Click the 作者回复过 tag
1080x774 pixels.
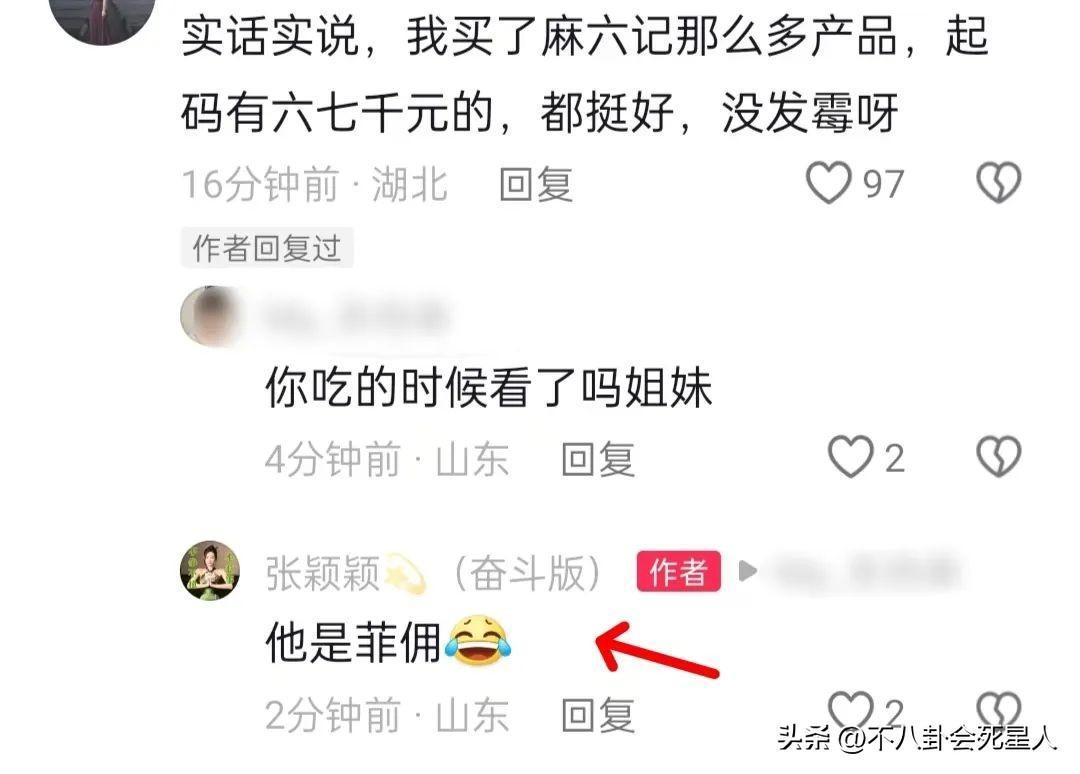[x=267, y=247]
